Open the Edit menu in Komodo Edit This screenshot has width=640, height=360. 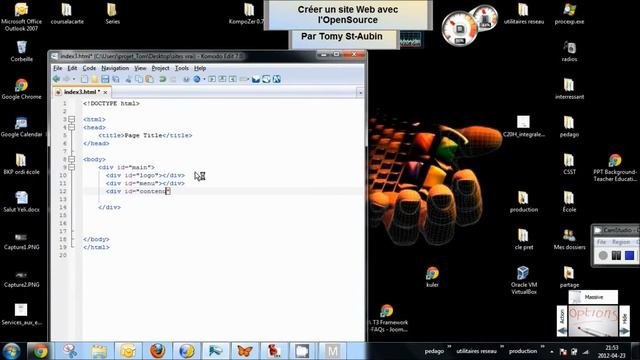tap(72, 68)
